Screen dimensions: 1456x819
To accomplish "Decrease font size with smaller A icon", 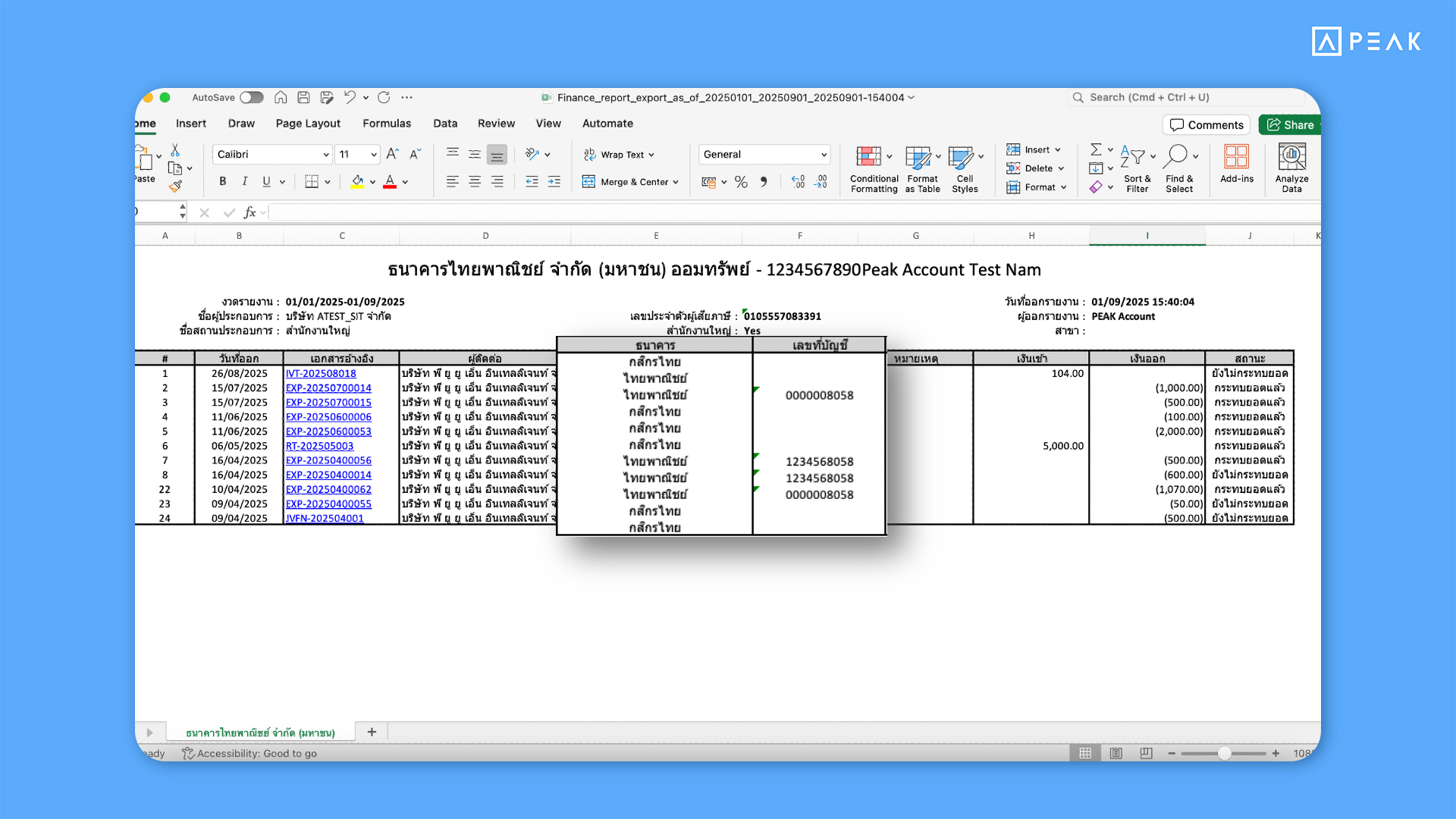I will coord(415,154).
